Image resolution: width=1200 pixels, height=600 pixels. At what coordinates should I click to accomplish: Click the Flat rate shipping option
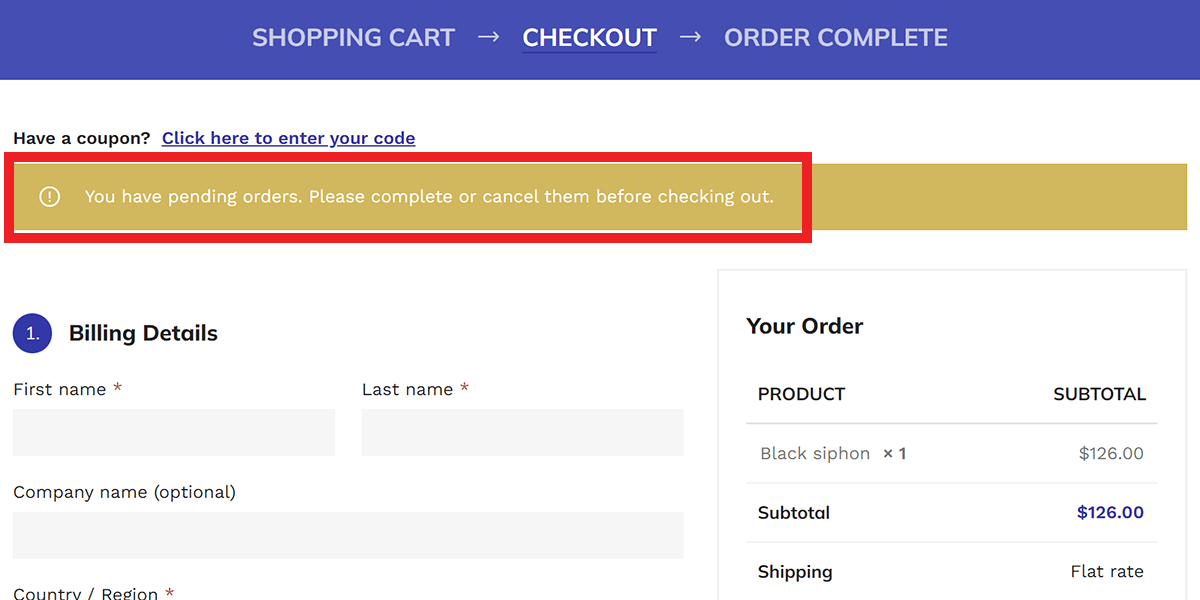click(1106, 572)
